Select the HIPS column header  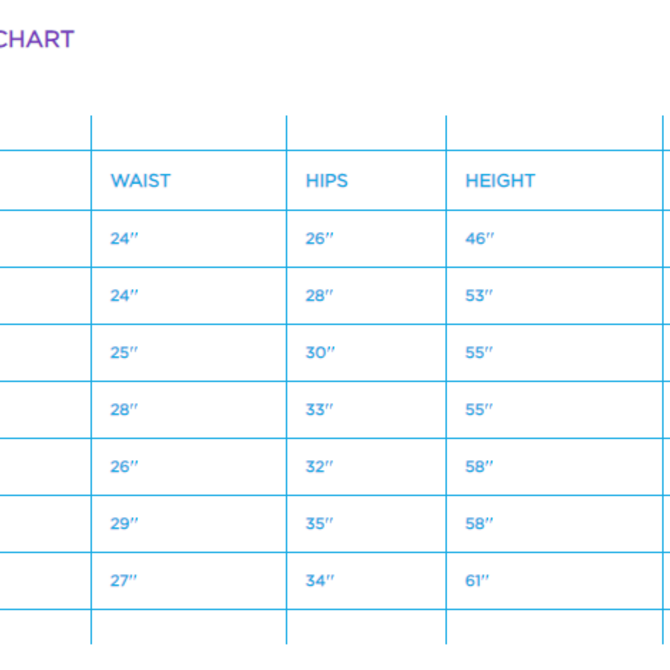click(326, 181)
